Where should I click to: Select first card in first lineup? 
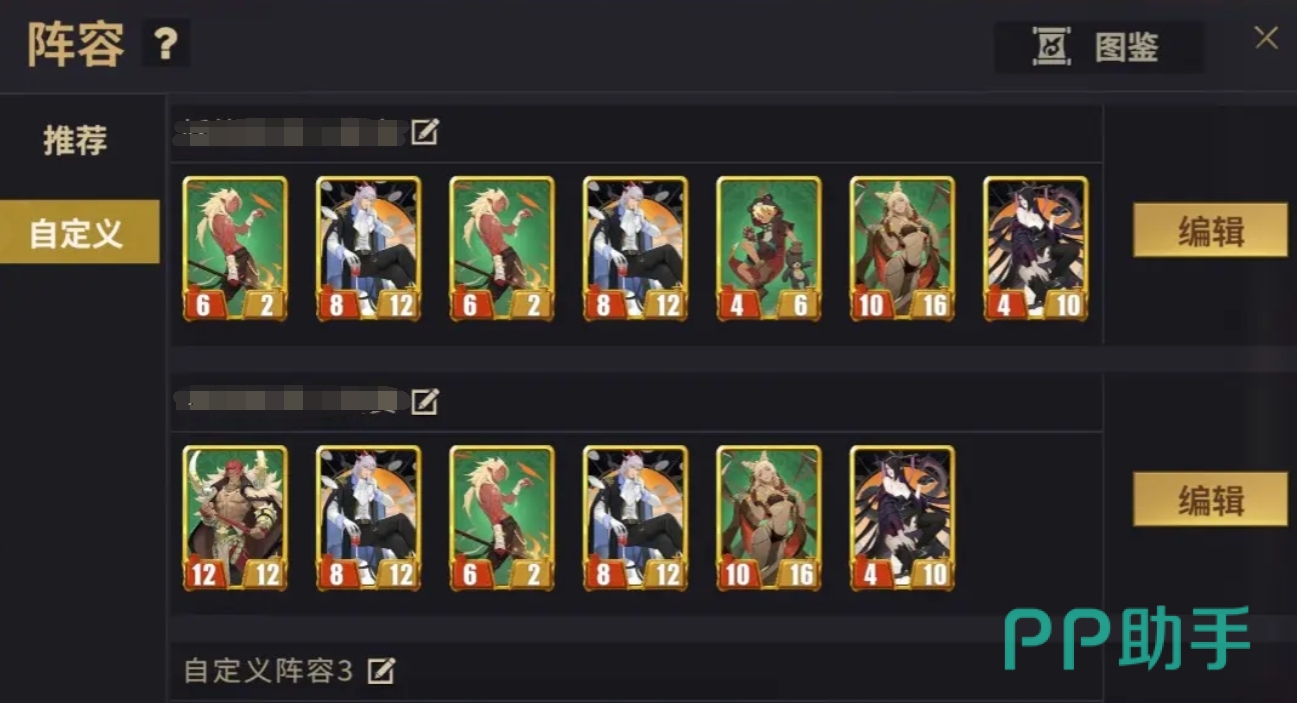[x=235, y=249]
